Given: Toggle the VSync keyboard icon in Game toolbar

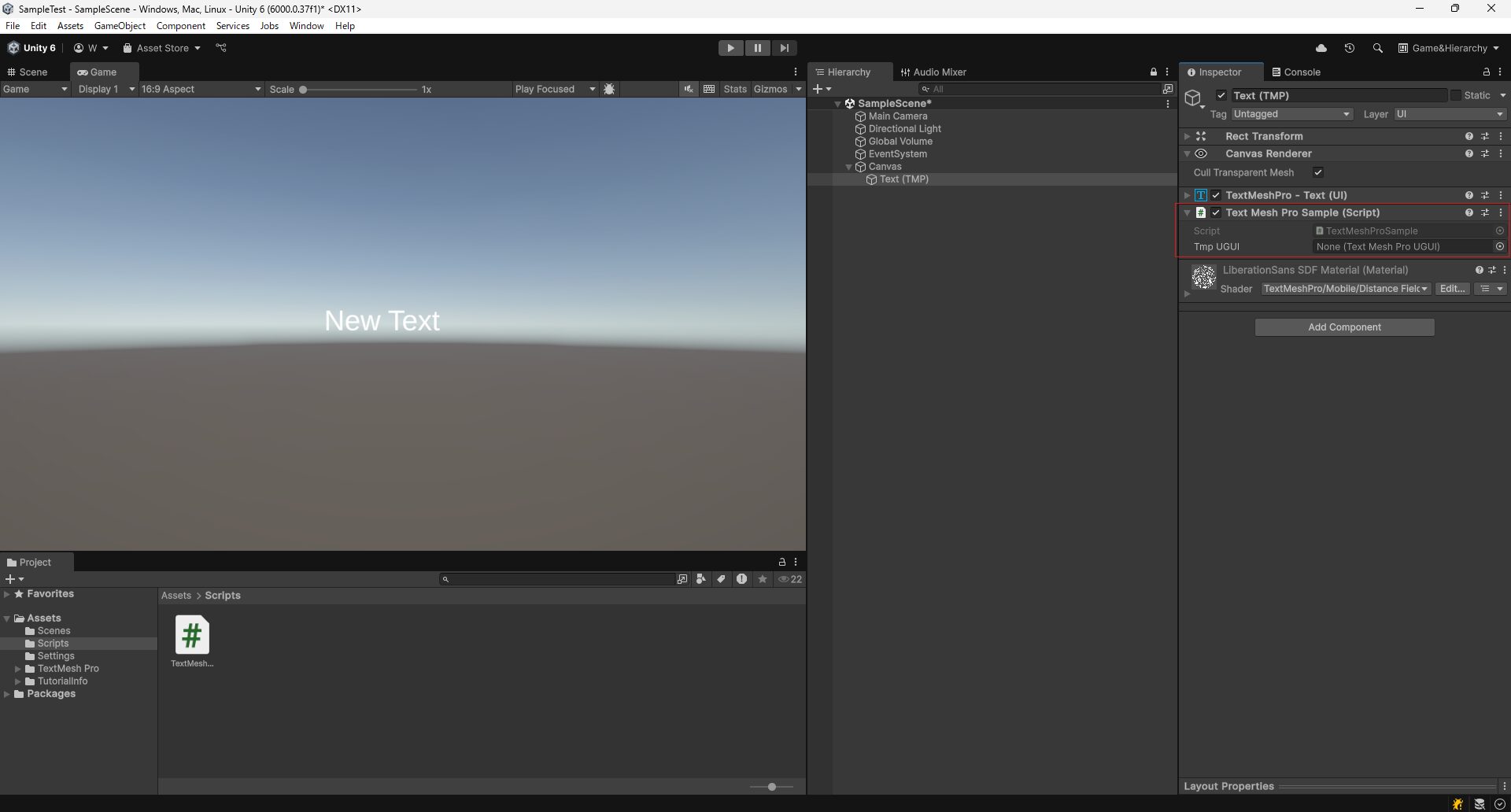Looking at the screenshot, I should point(709,89).
